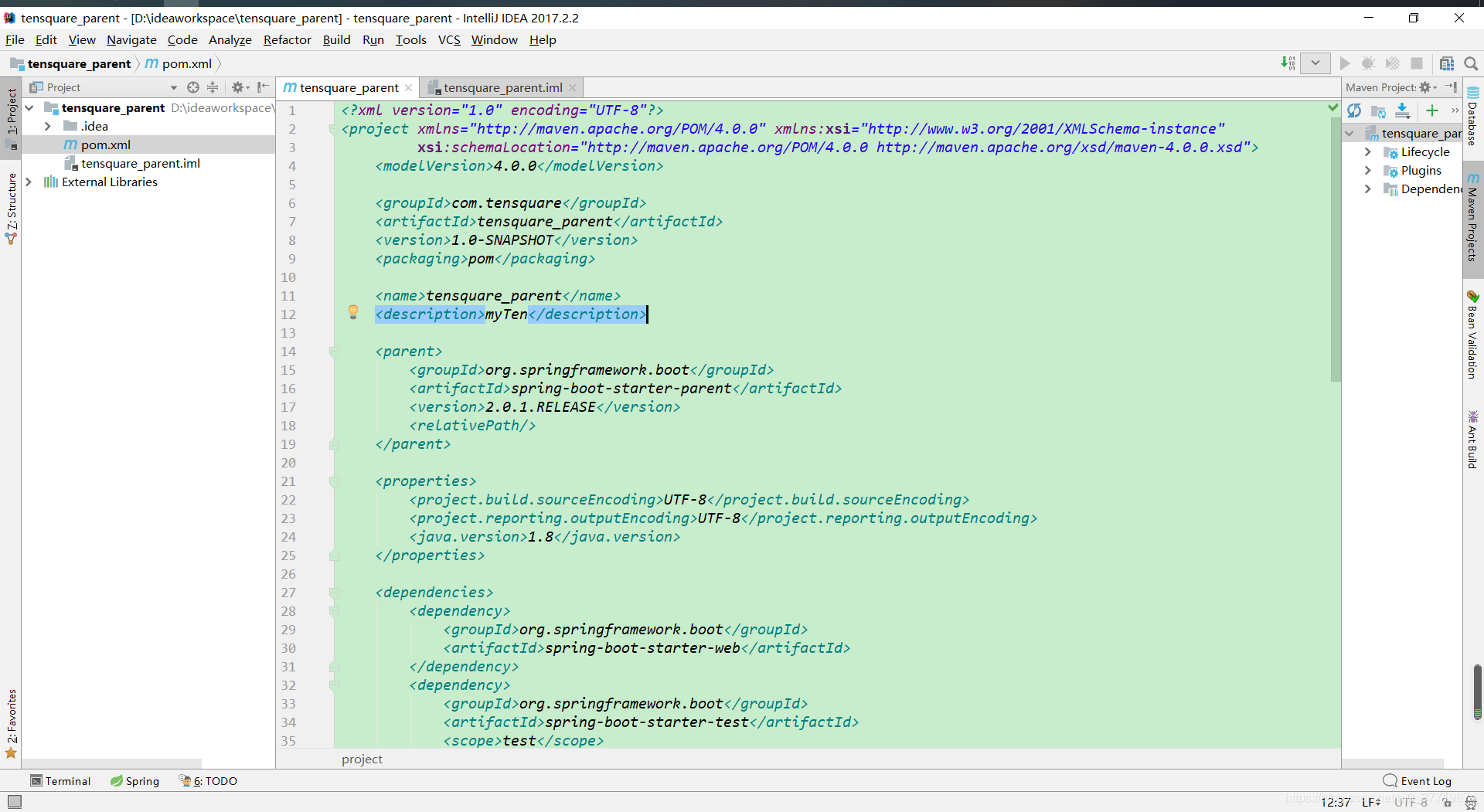Open the Build menu
This screenshot has height=812, width=1484.
tap(336, 40)
